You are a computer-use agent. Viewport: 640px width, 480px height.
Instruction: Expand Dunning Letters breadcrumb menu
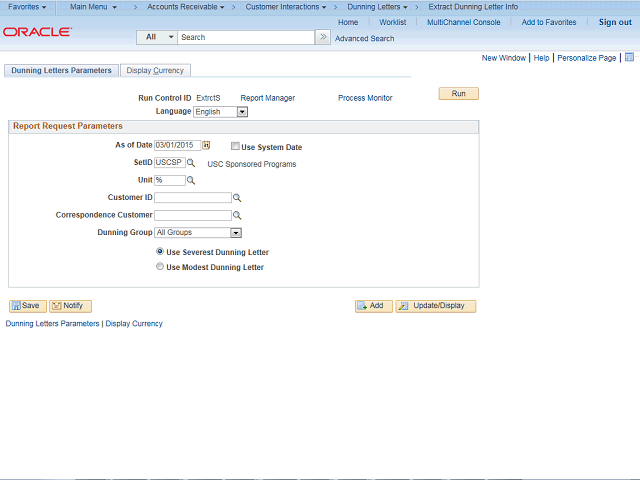(377, 7)
